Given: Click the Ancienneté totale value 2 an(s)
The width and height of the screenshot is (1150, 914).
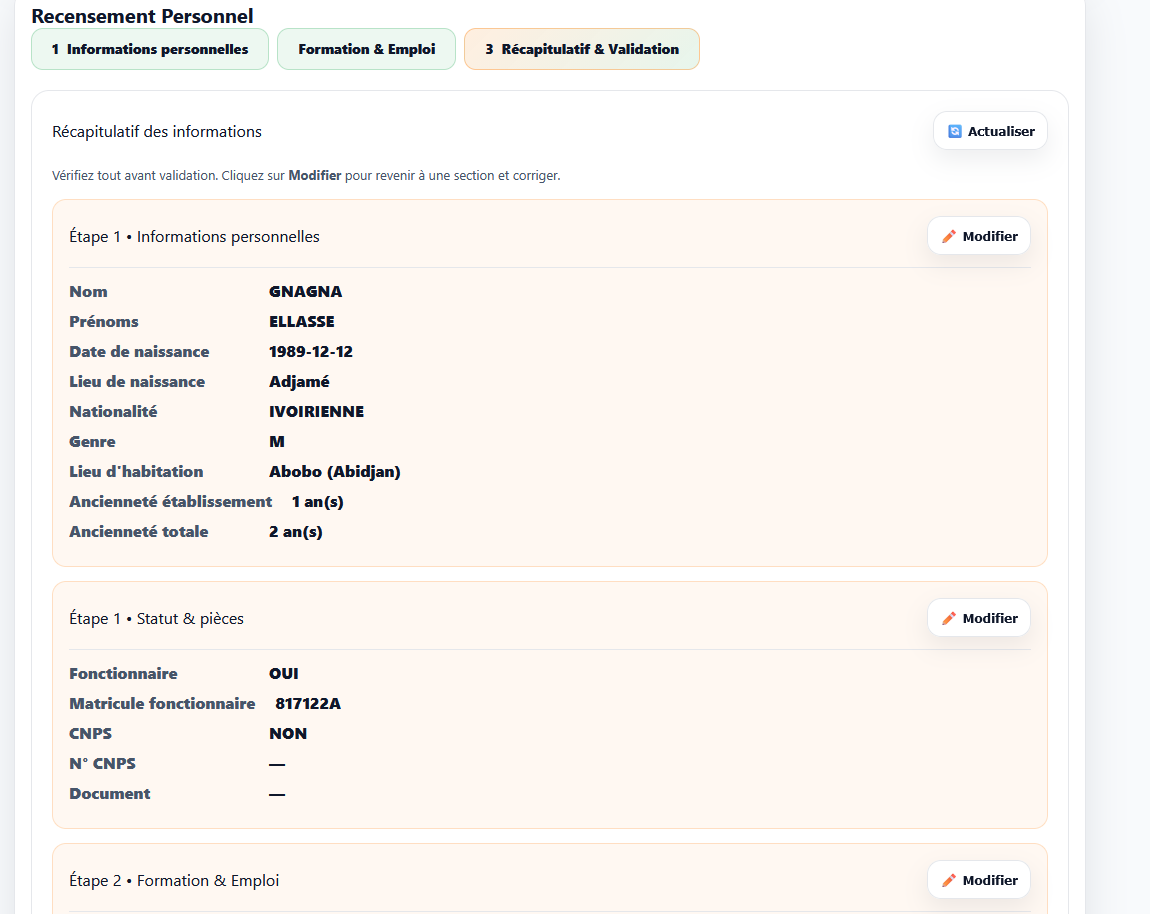Looking at the screenshot, I should 295,532.
